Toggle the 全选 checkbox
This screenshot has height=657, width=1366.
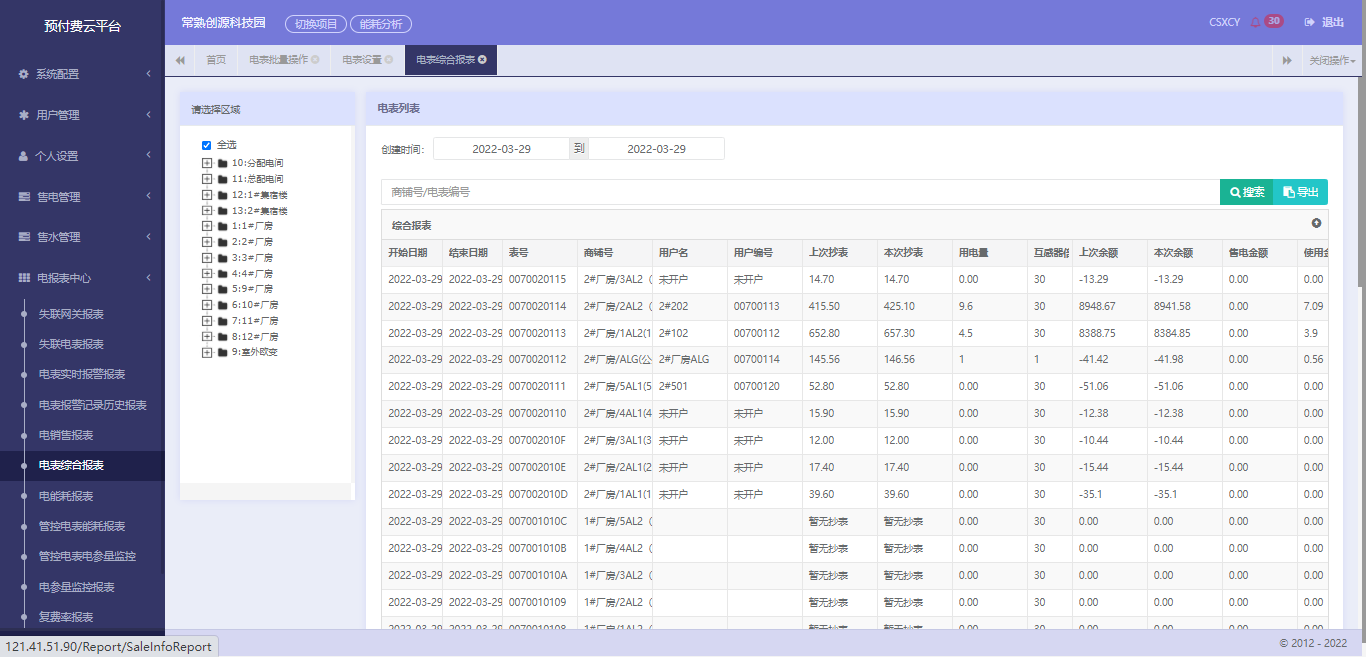click(x=207, y=145)
